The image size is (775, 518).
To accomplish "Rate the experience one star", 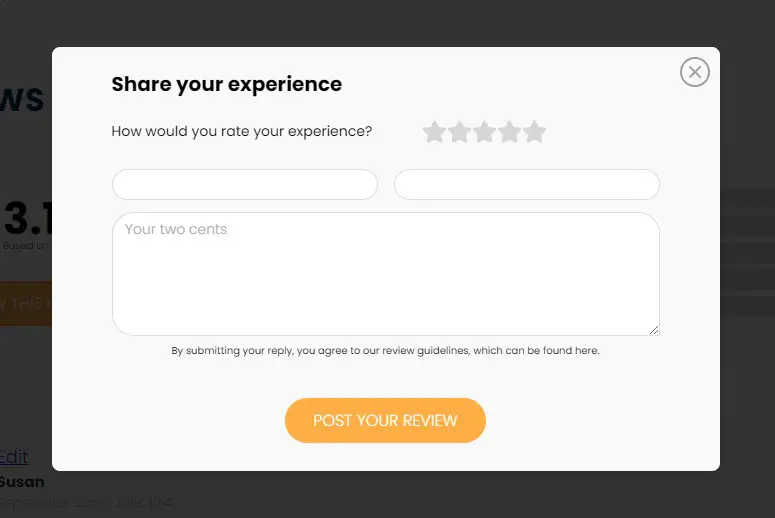I will [x=434, y=132].
